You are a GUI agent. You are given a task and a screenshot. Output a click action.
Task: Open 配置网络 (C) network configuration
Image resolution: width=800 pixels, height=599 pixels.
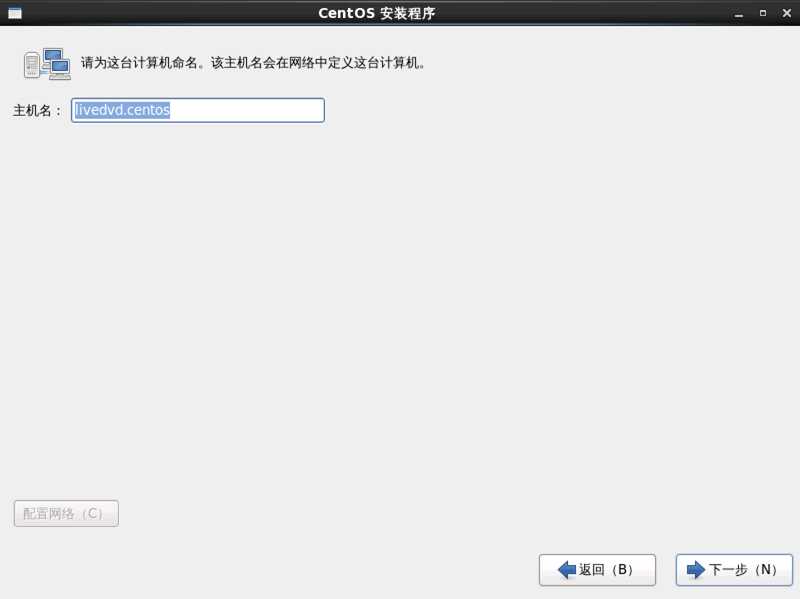(66, 513)
